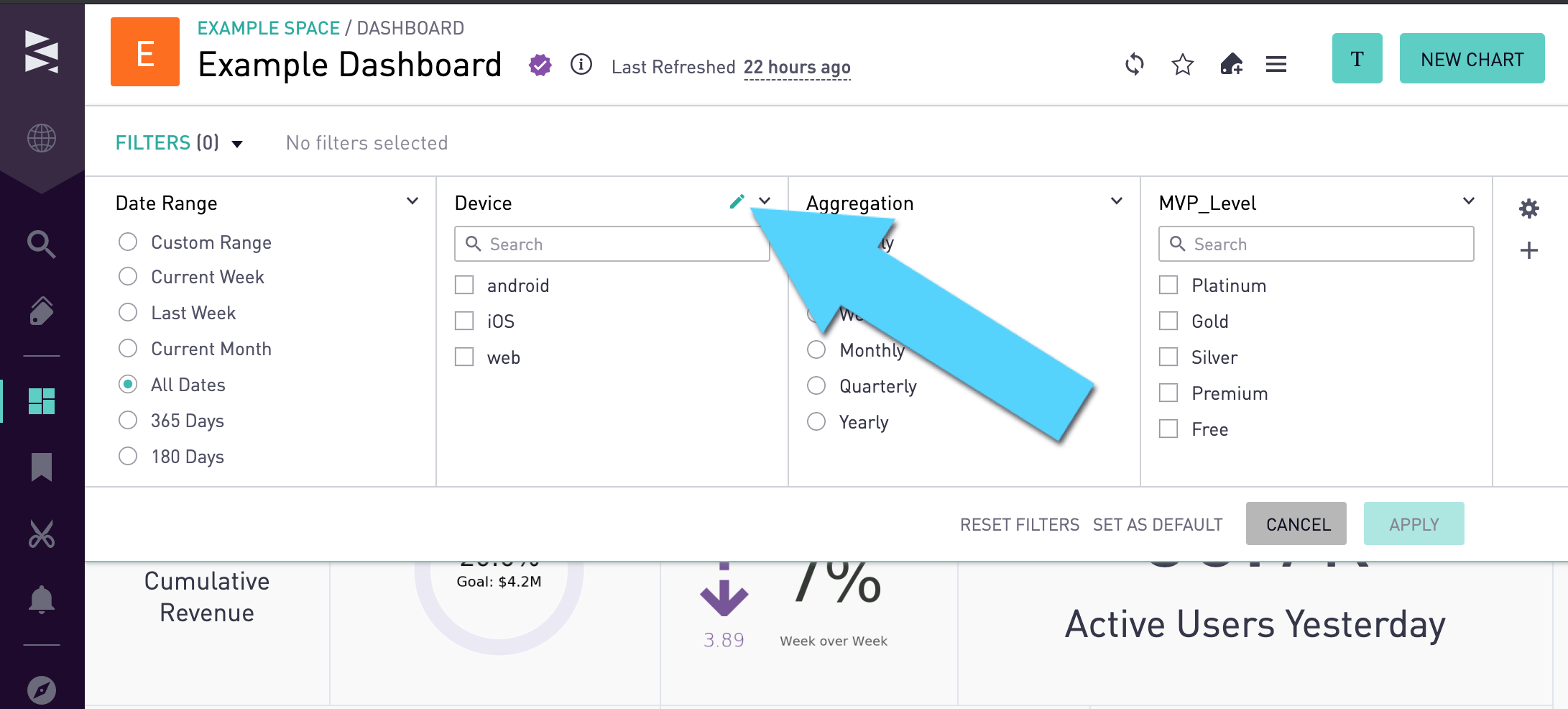This screenshot has height=709, width=1568.
Task: Add a new filter with the plus icon
Action: tap(1529, 250)
